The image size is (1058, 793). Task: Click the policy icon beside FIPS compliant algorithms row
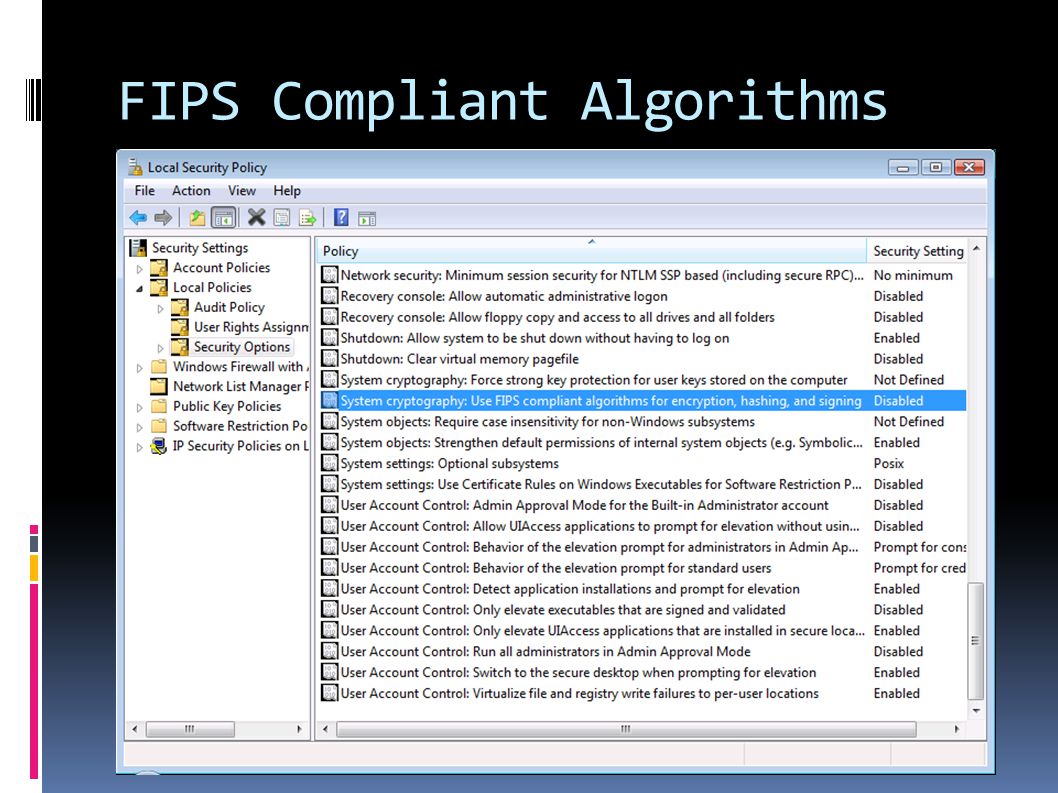tap(329, 400)
